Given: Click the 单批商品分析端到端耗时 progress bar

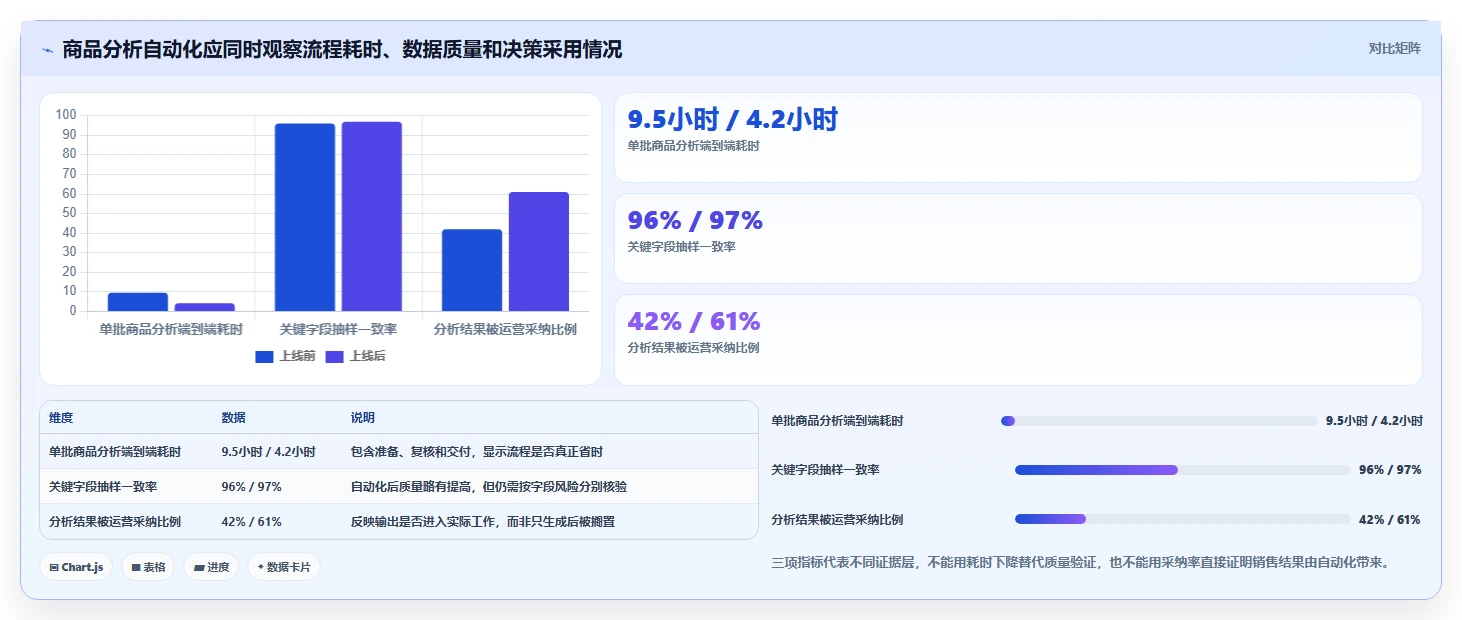Looking at the screenshot, I should (1159, 421).
